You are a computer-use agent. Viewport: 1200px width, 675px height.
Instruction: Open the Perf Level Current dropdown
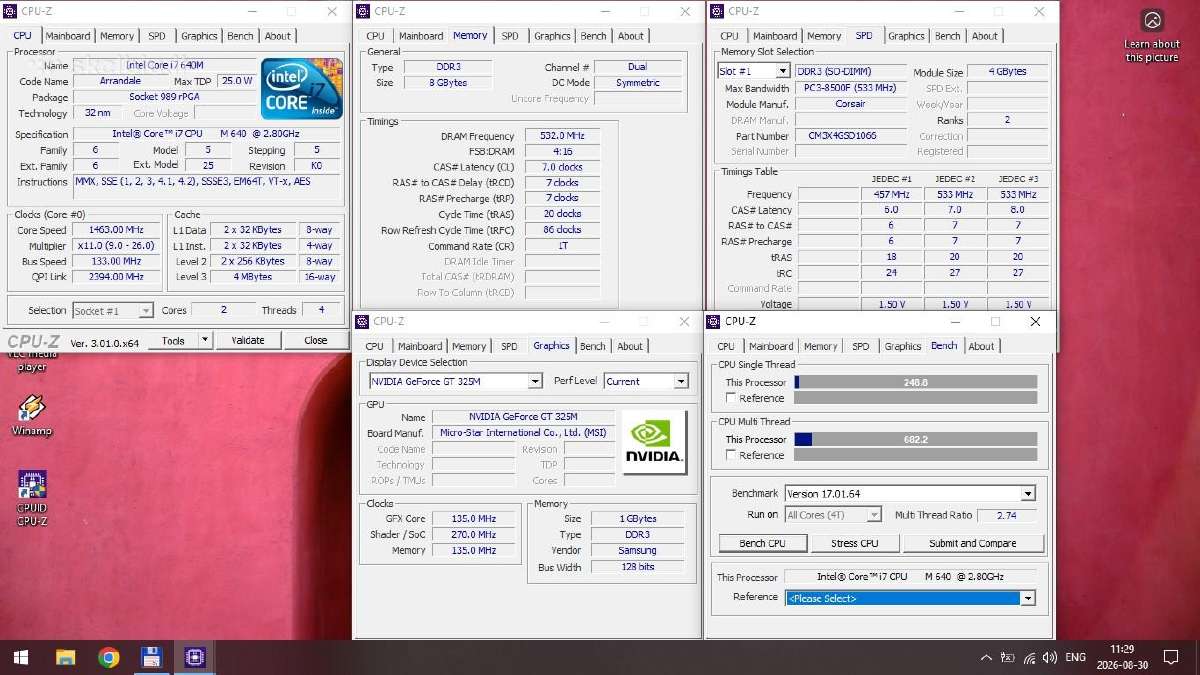(681, 381)
